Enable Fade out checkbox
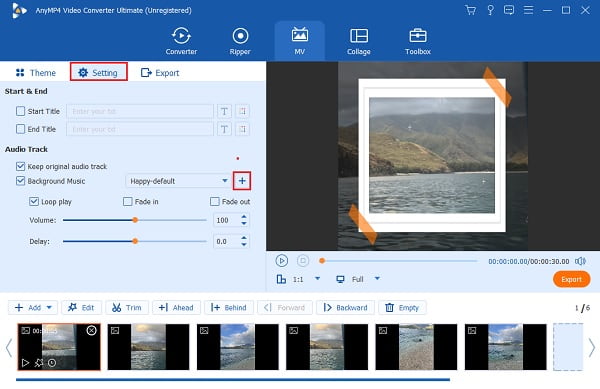600x389 pixels. [215, 201]
